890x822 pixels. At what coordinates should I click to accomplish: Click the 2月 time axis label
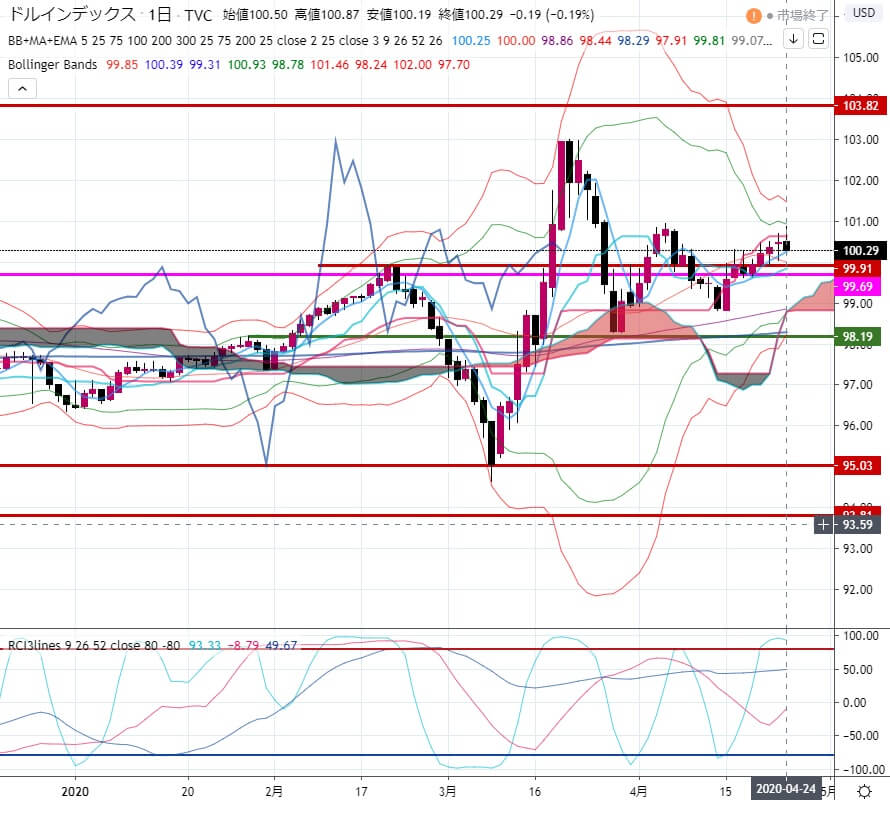coord(274,791)
